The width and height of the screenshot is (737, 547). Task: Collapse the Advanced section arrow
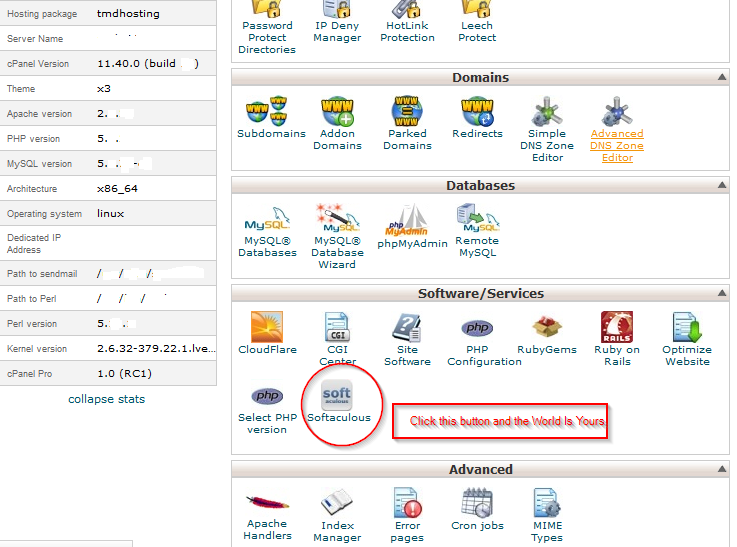coord(722,469)
